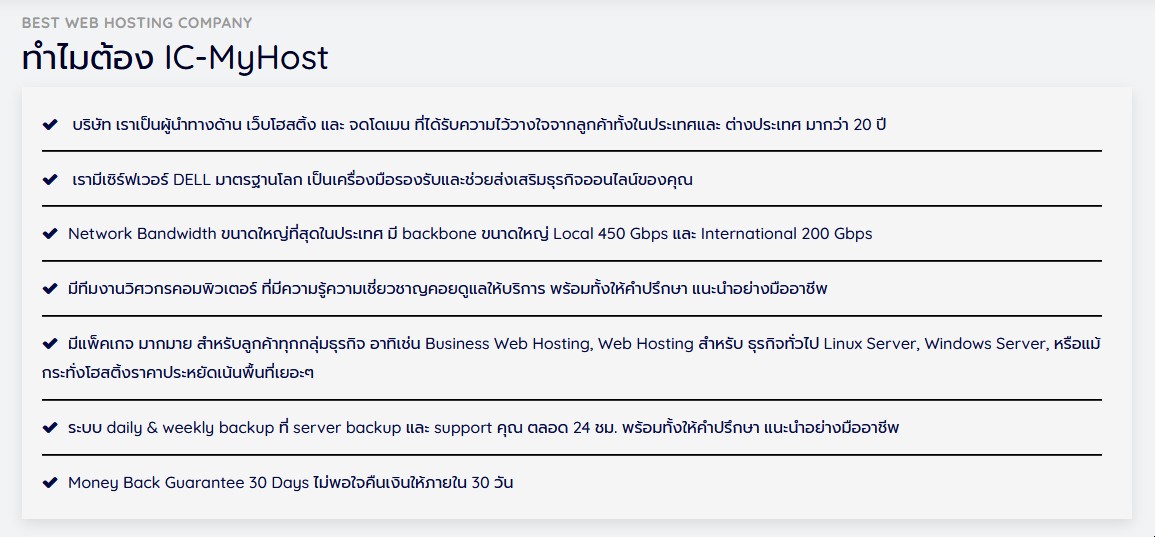Click the checkmark beside daily & weekly backup

50,428
